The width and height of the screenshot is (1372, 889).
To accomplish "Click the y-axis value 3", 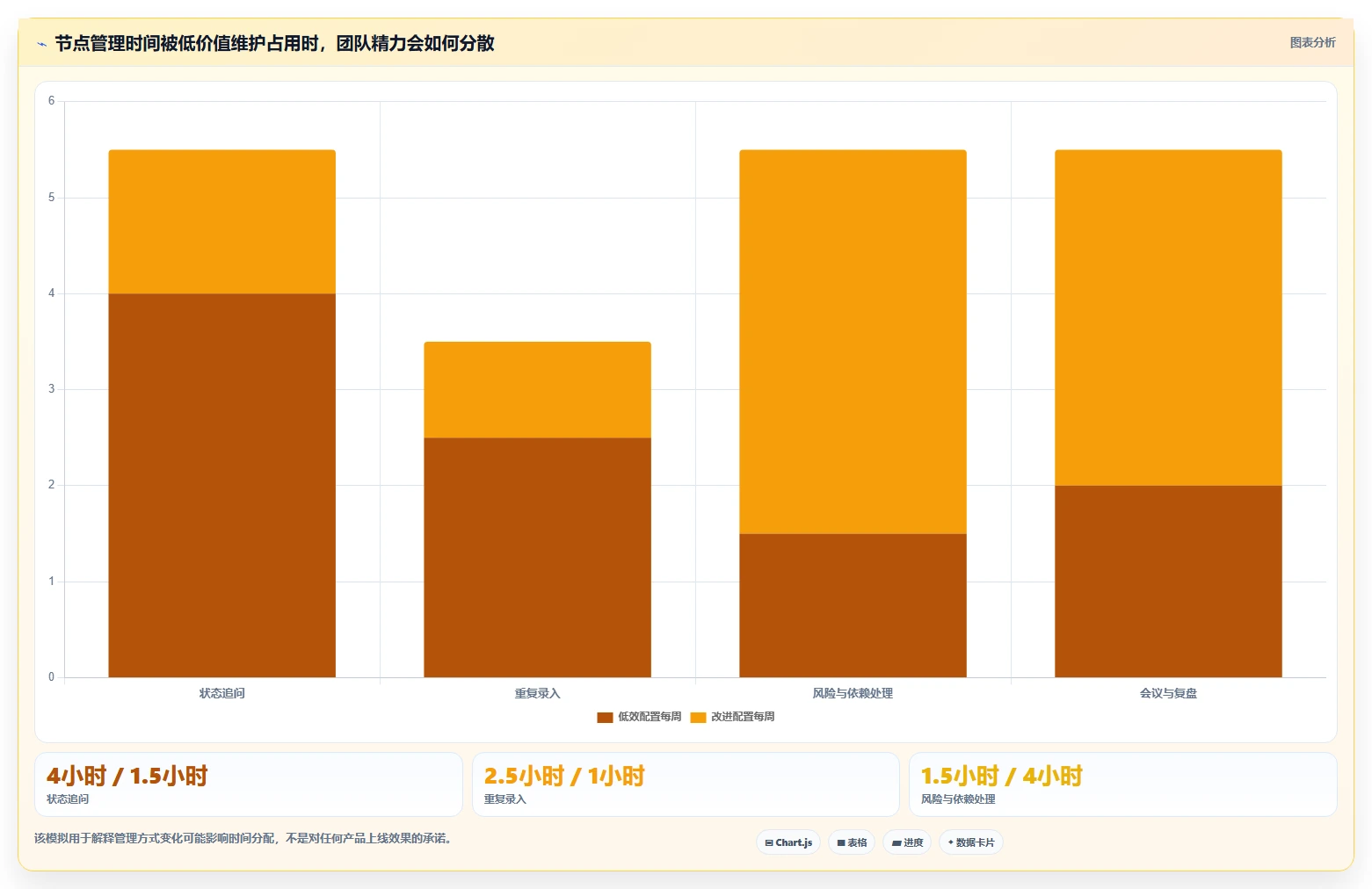I will point(51,389).
